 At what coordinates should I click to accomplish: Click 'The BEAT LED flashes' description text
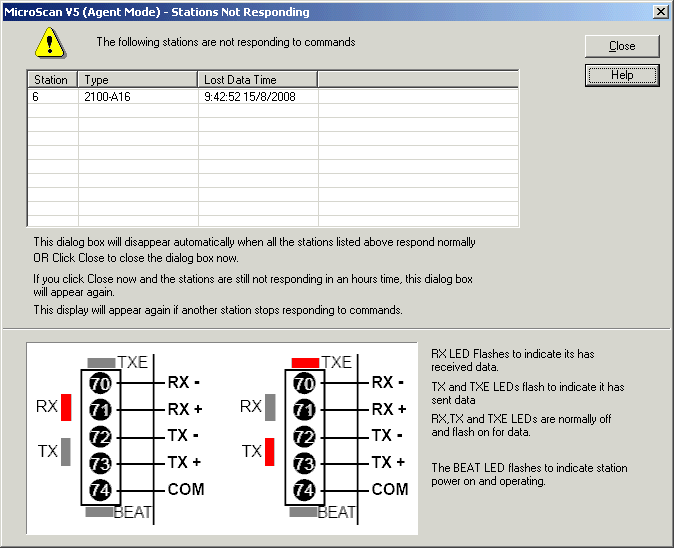(x=529, y=475)
